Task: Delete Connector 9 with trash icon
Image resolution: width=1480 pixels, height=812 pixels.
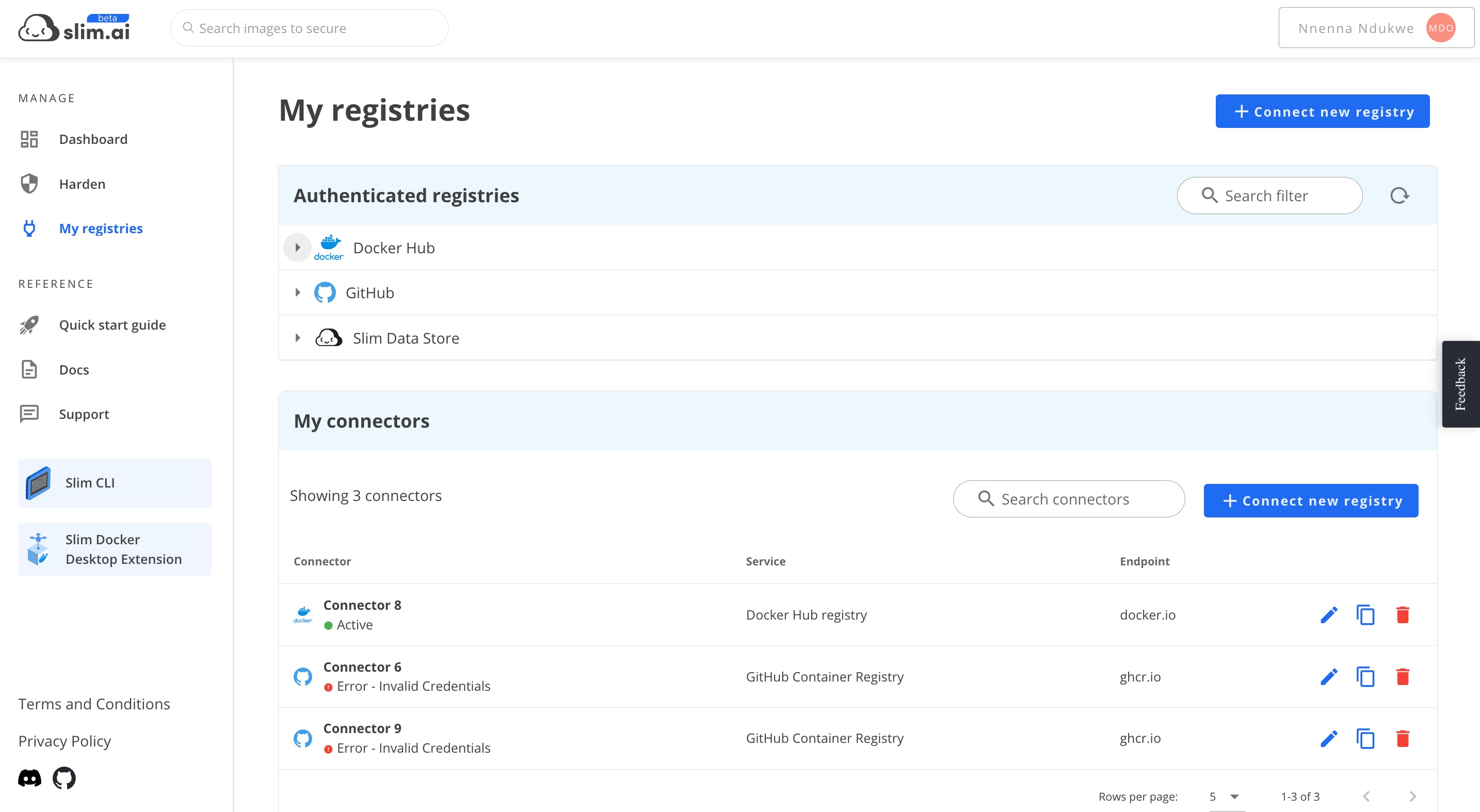Action: (x=1403, y=739)
